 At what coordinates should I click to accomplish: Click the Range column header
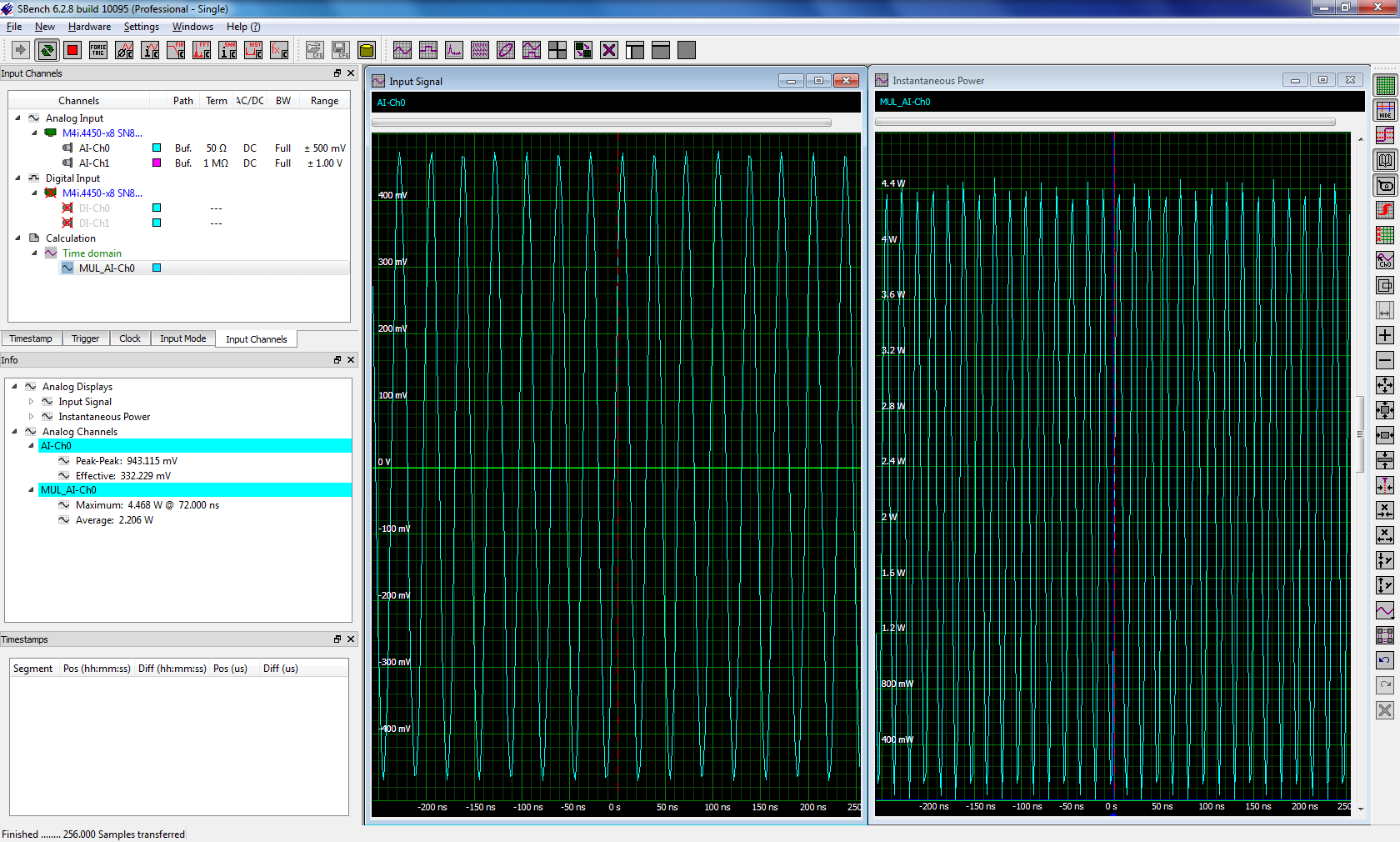[324, 101]
